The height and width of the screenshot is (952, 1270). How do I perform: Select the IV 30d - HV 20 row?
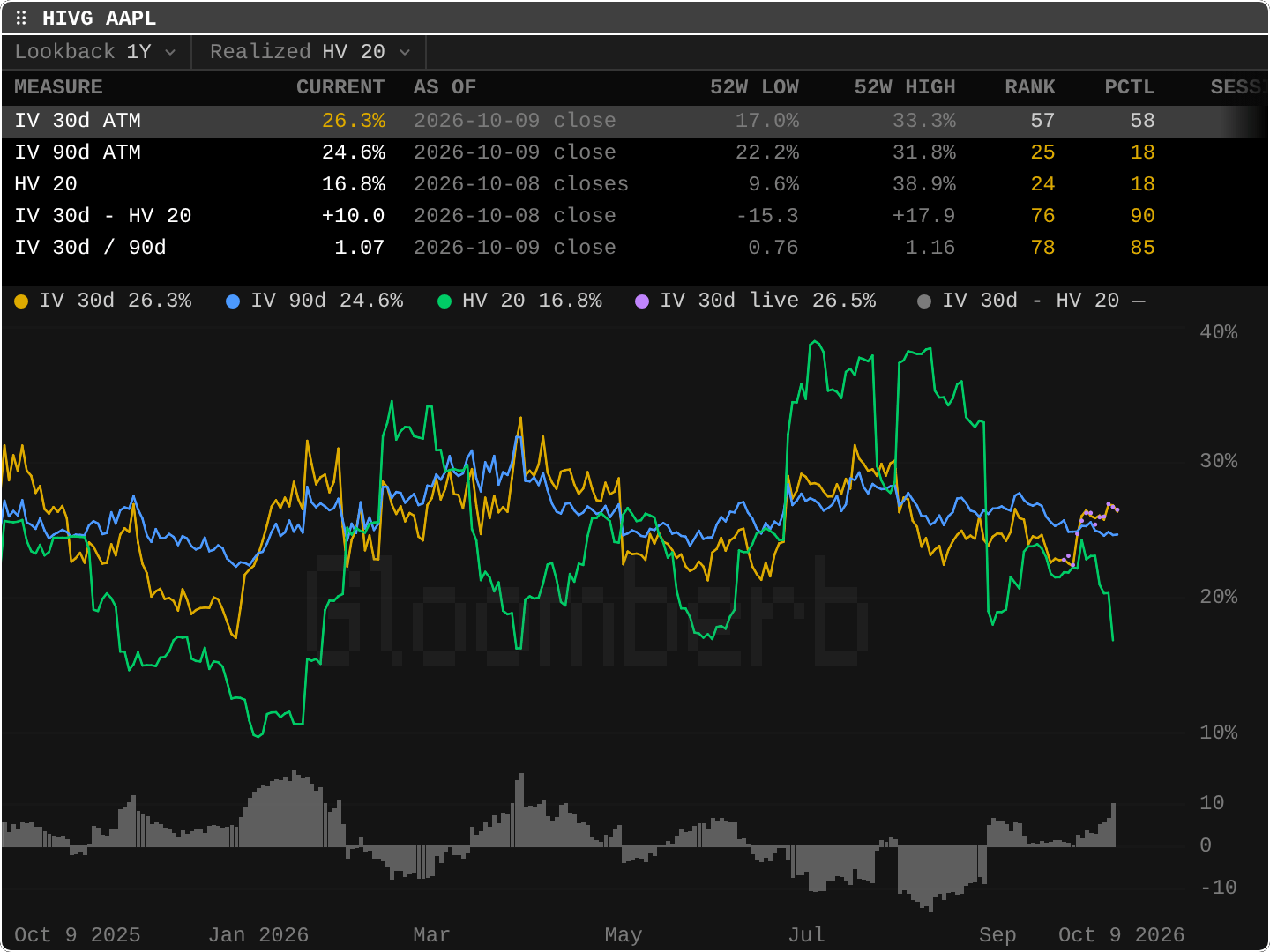click(635, 216)
